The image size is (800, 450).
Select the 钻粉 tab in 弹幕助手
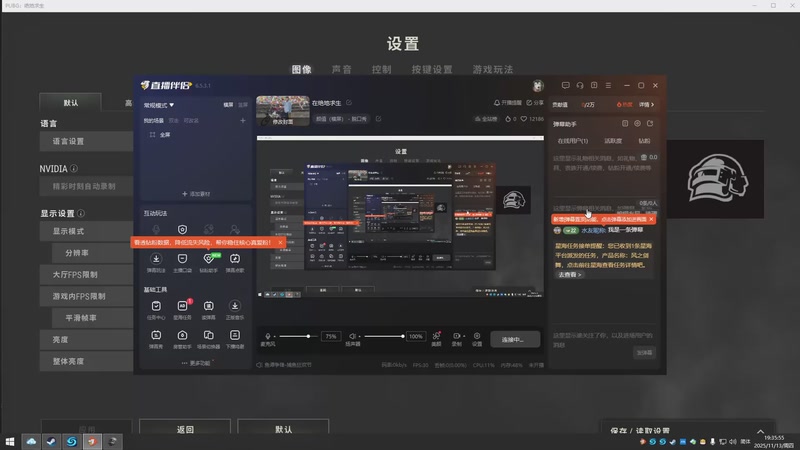point(644,141)
